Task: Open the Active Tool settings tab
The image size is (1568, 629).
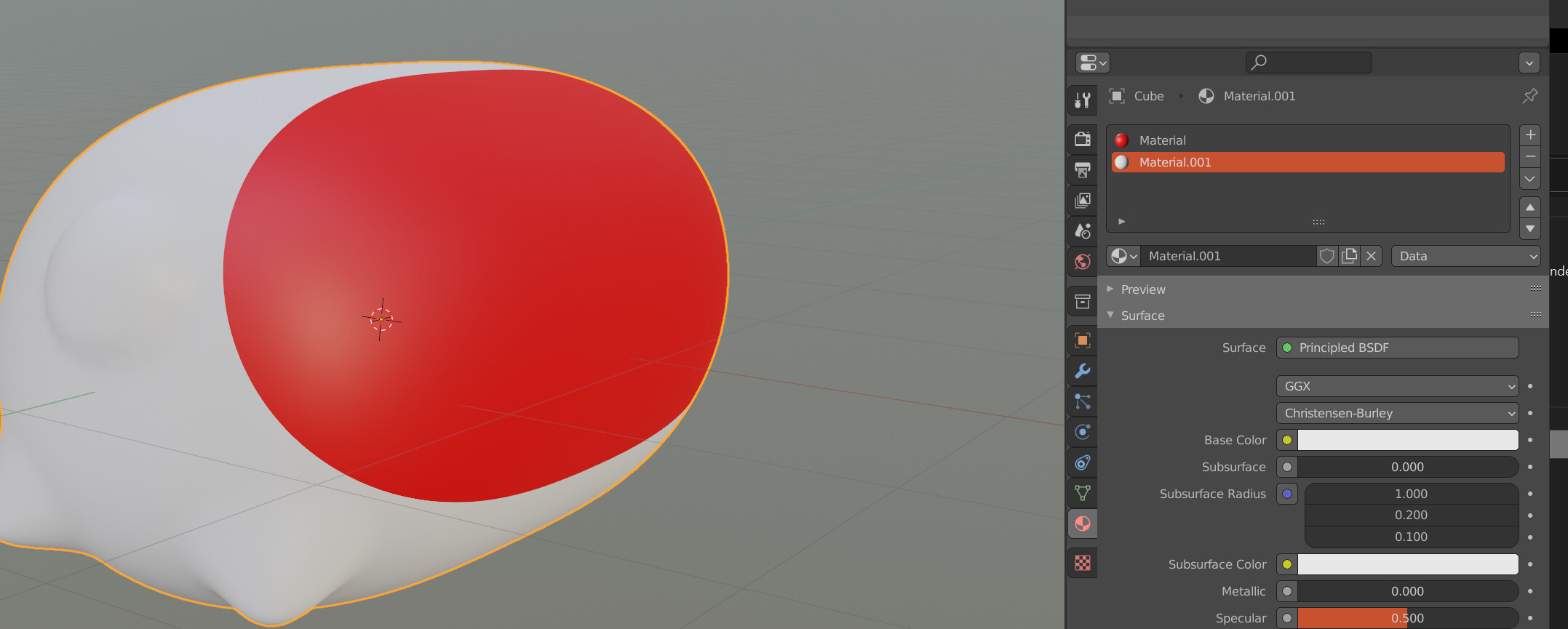Action: click(x=1083, y=100)
